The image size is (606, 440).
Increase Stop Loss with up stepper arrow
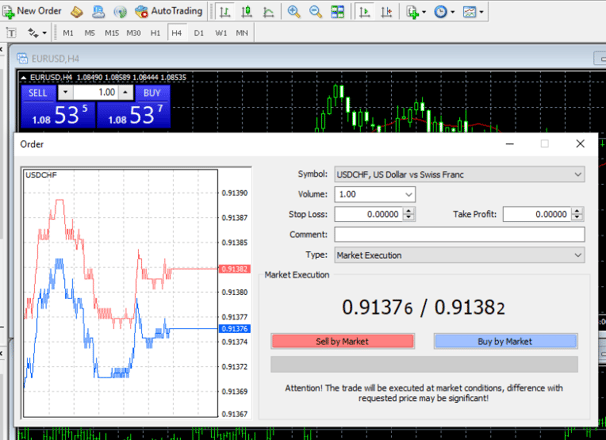[x=409, y=211]
